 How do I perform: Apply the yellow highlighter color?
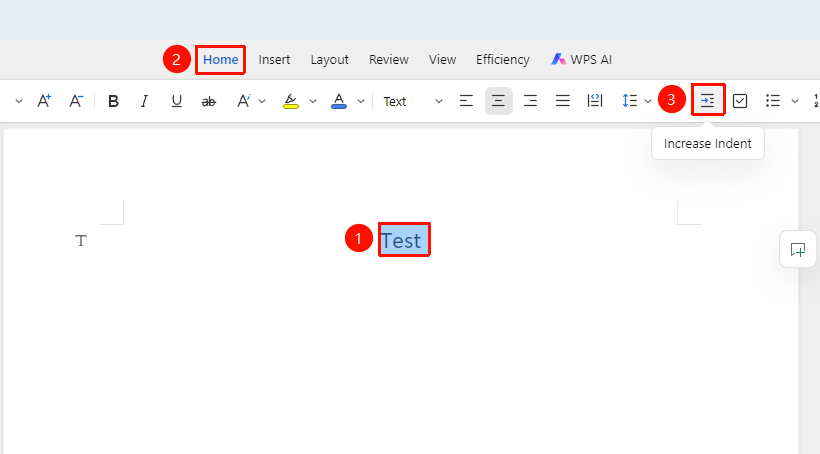point(291,101)
